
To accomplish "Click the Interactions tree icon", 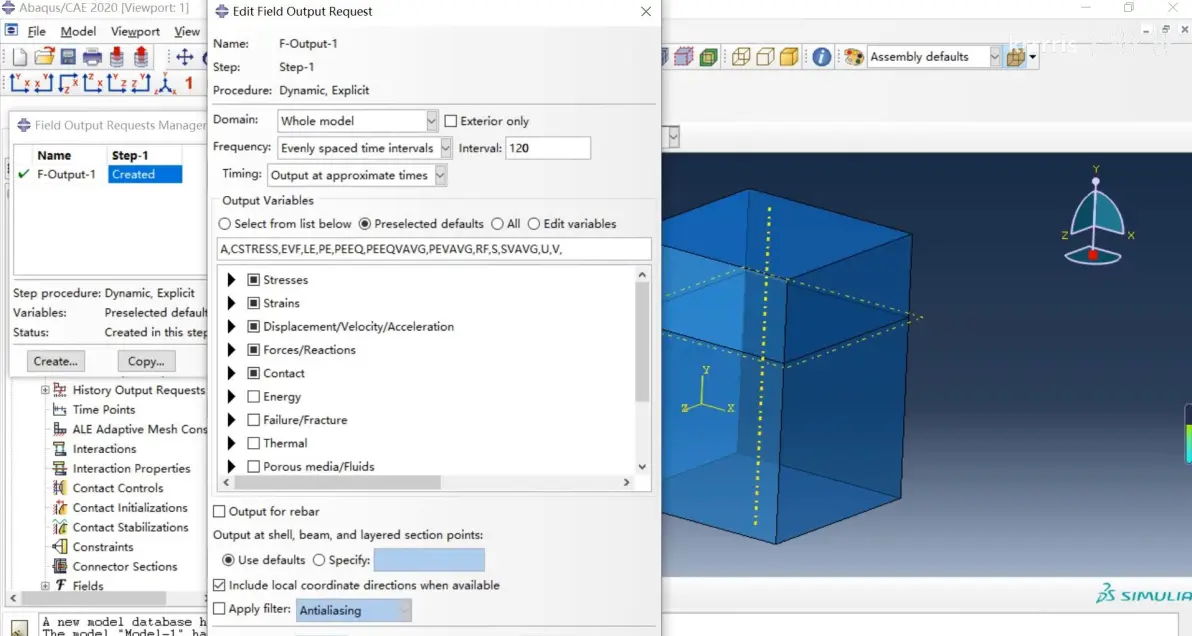I will click(60, 449).
